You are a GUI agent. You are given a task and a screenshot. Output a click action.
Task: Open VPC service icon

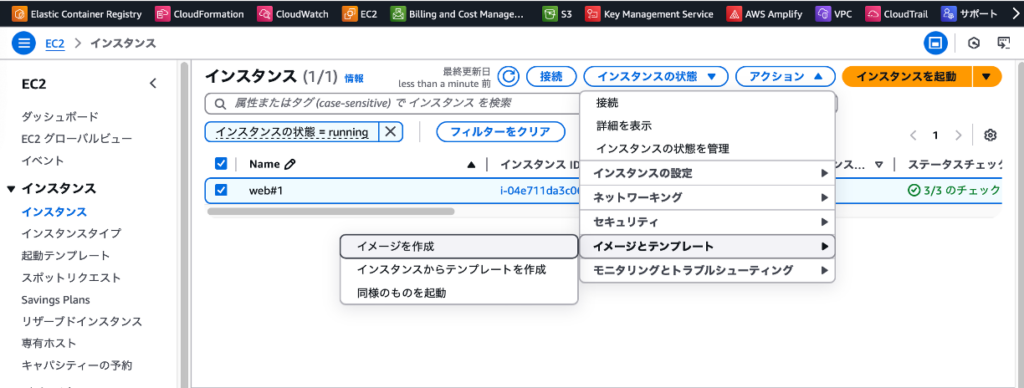(x=823, y=13)
